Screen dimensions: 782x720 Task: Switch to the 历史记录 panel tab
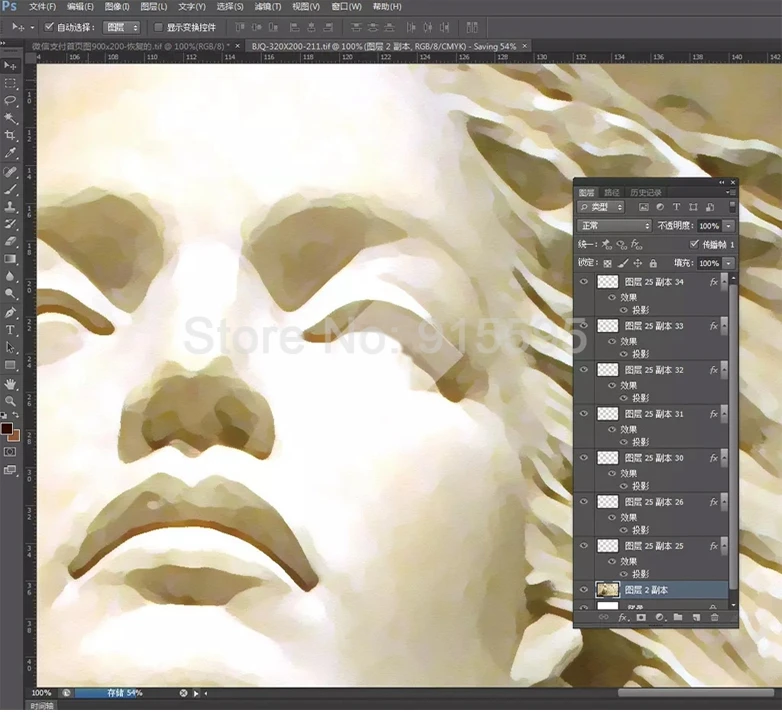[647, 192]
